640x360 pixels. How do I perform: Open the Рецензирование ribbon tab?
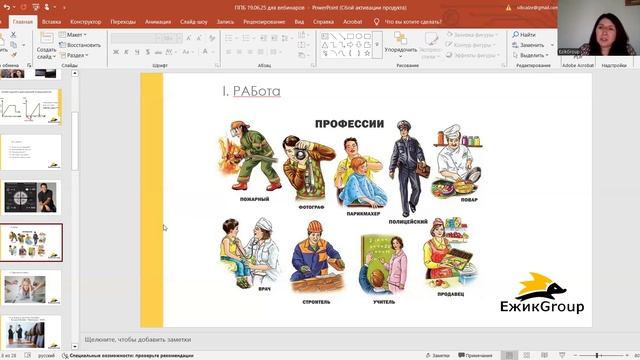264,22
